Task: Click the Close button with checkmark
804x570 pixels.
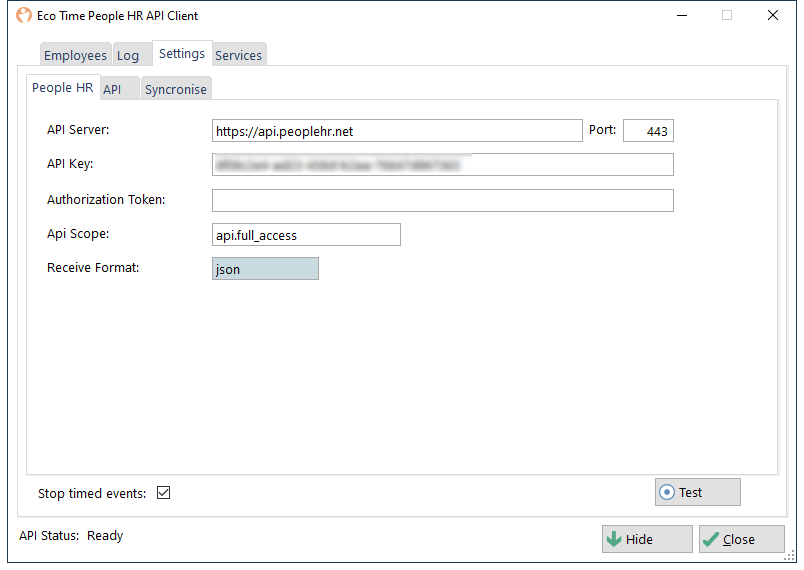Action: click(741, 539)
